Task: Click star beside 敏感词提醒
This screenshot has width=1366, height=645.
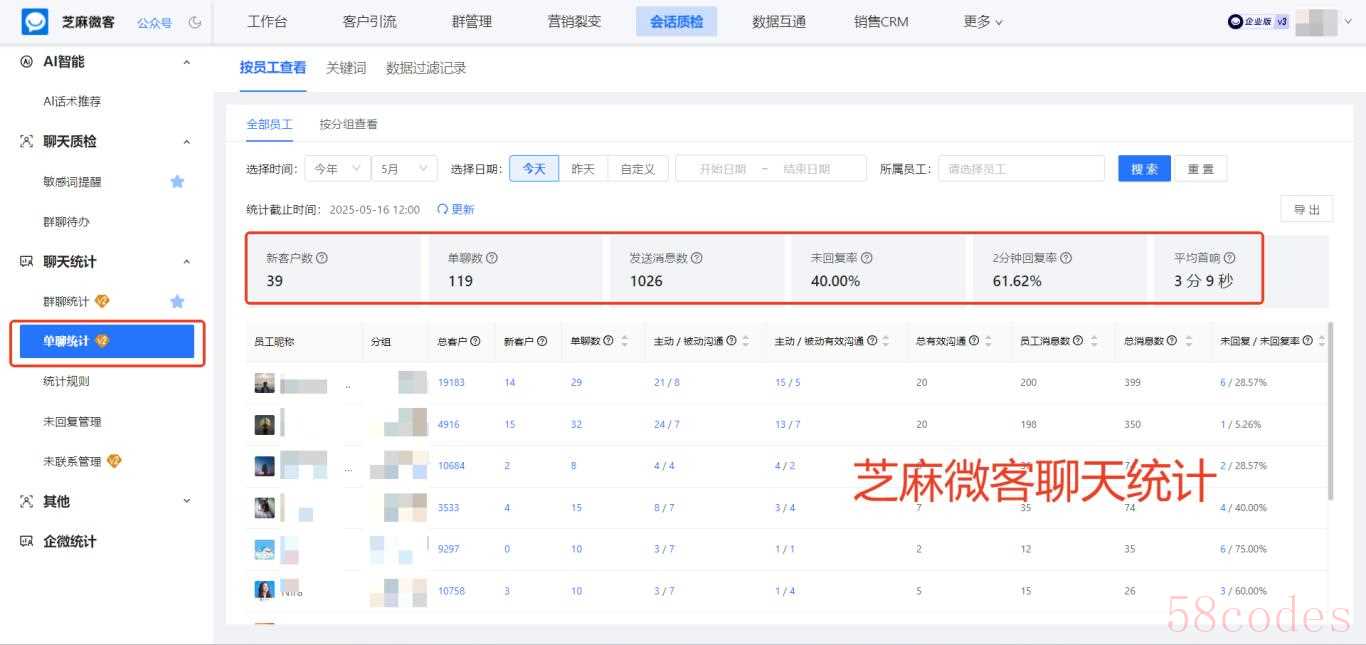Action: [x=177, y=181]
